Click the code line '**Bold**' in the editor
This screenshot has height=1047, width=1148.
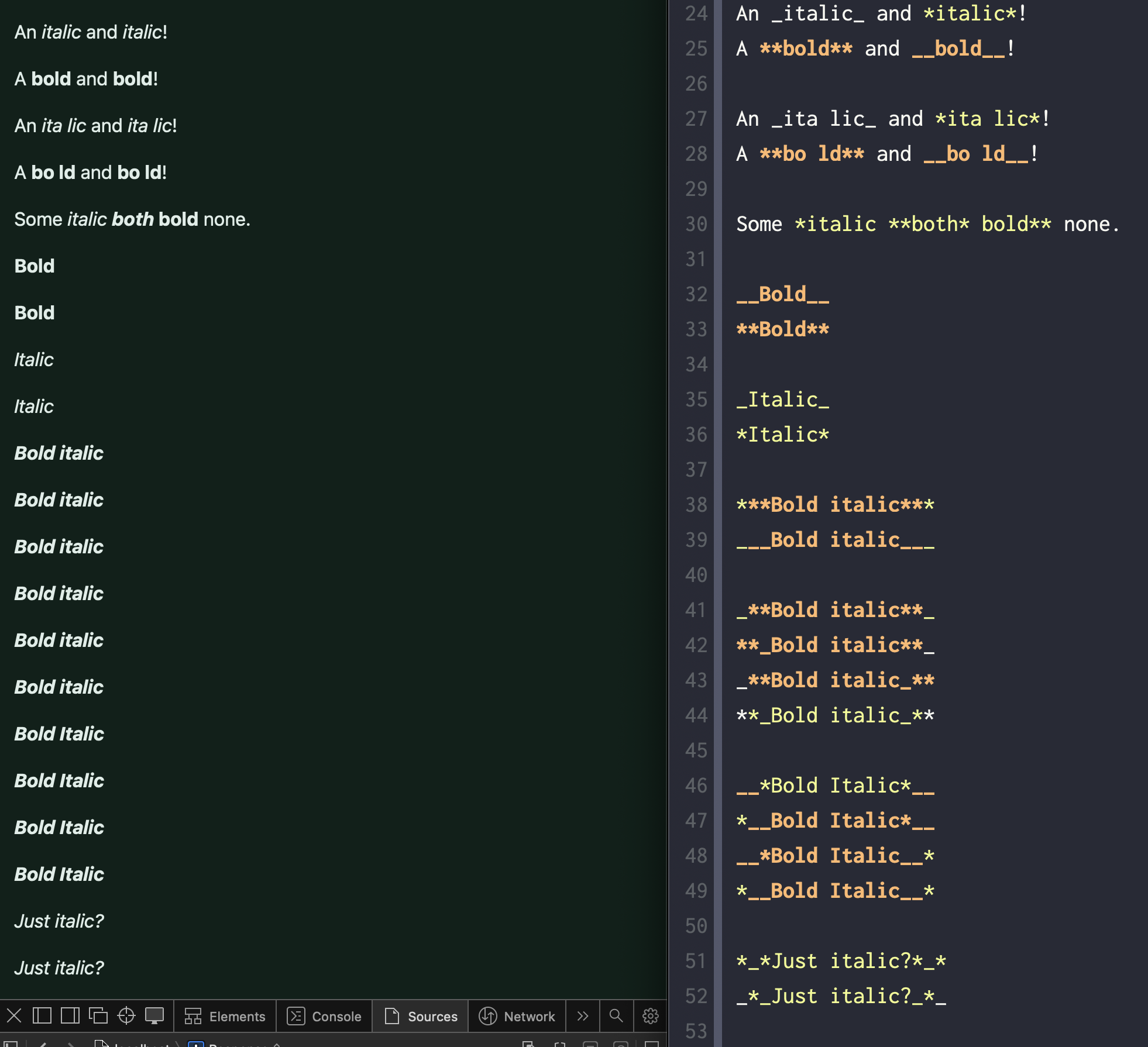783,329
